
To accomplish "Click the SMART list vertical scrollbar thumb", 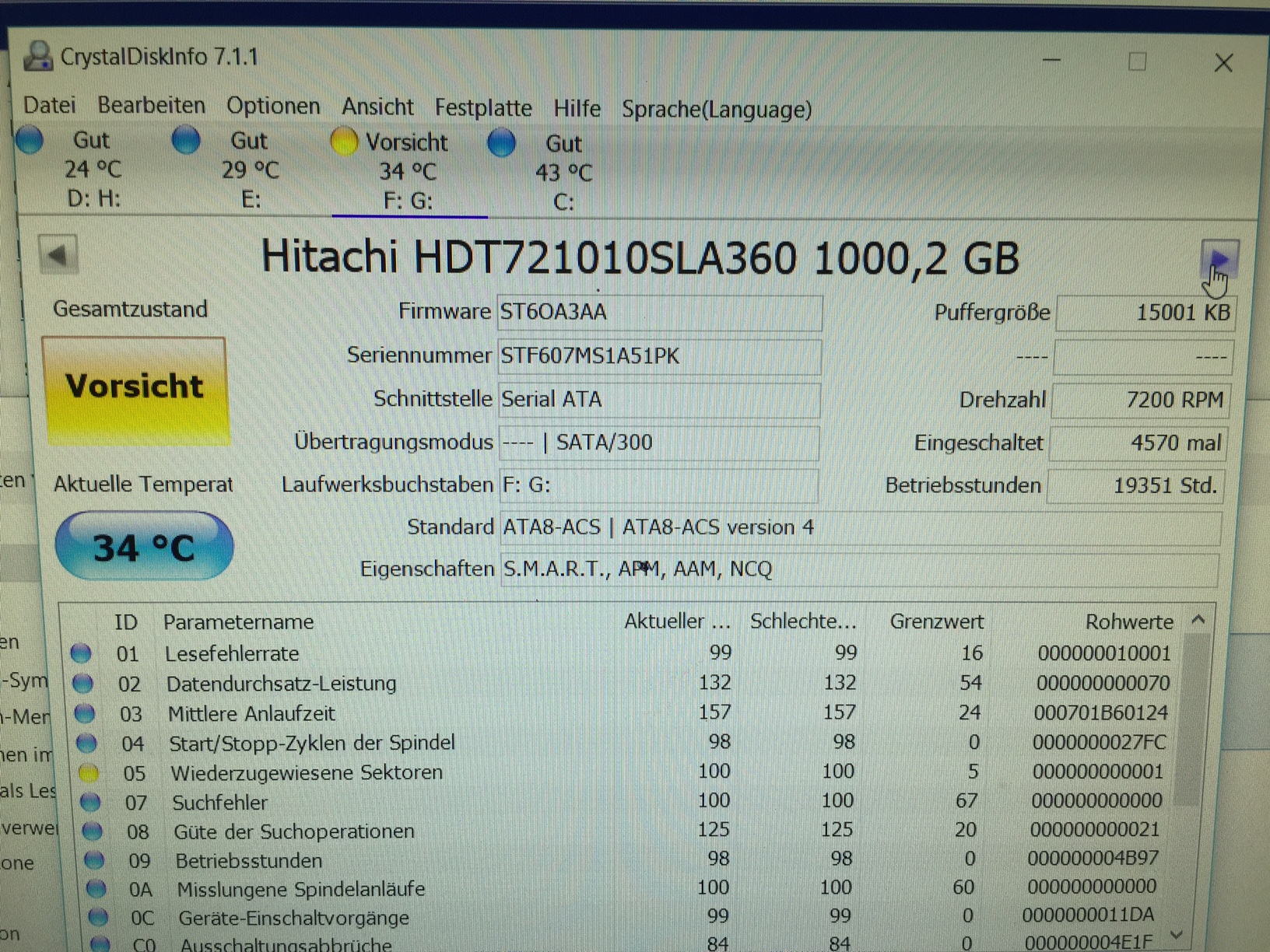I will [x=1192, y=720].
